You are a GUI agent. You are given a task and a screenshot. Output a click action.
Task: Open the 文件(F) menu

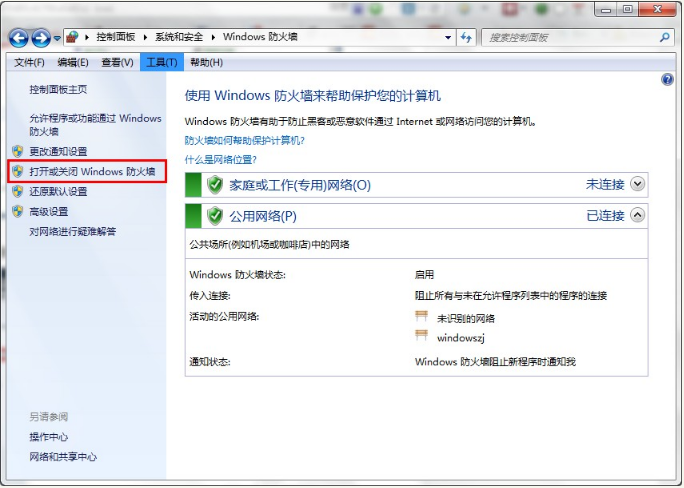pos(29,63)
